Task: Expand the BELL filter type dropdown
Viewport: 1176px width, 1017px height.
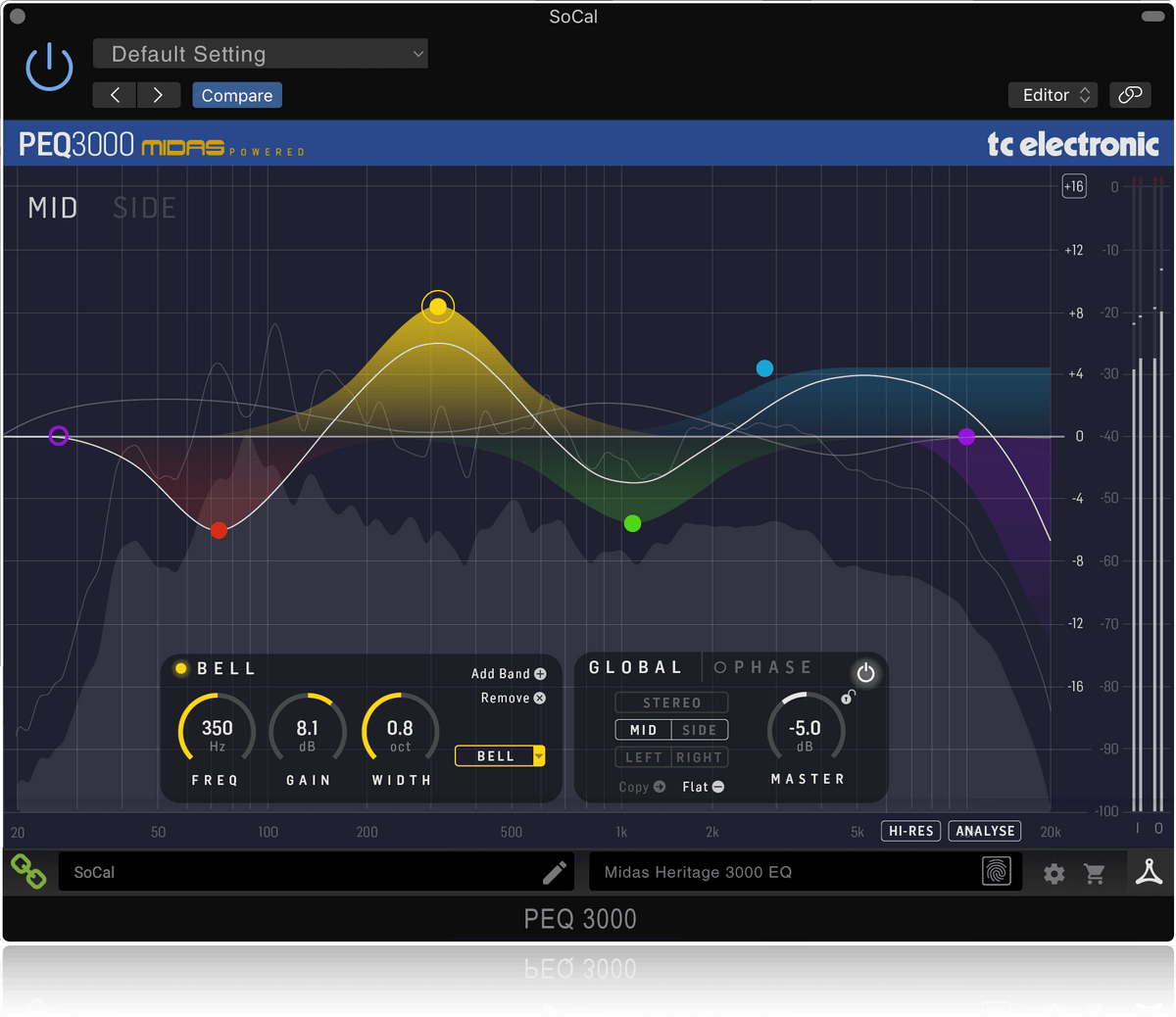Action: (x=500, y=756)
